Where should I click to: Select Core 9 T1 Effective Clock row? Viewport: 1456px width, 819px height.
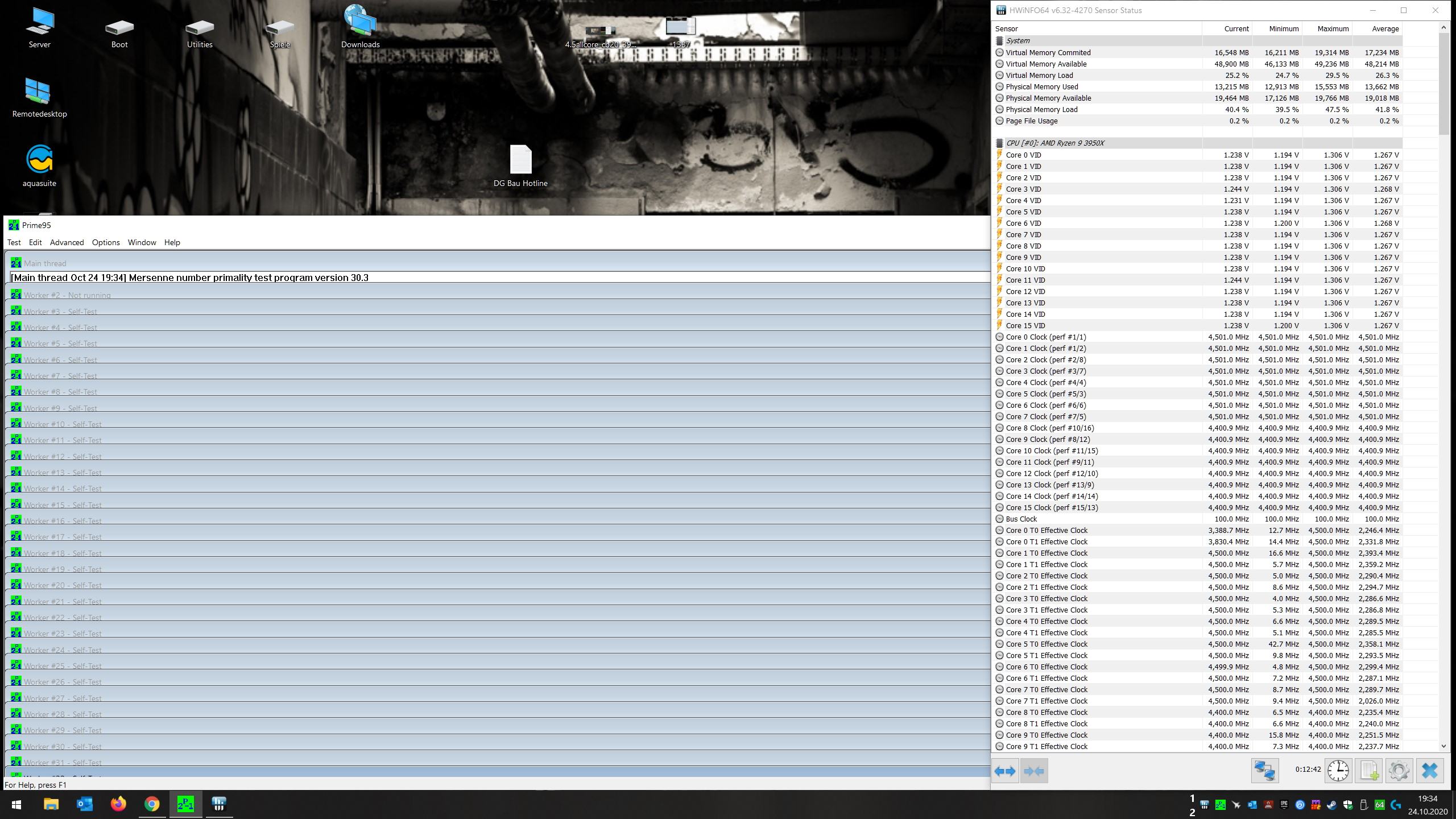1197,746
